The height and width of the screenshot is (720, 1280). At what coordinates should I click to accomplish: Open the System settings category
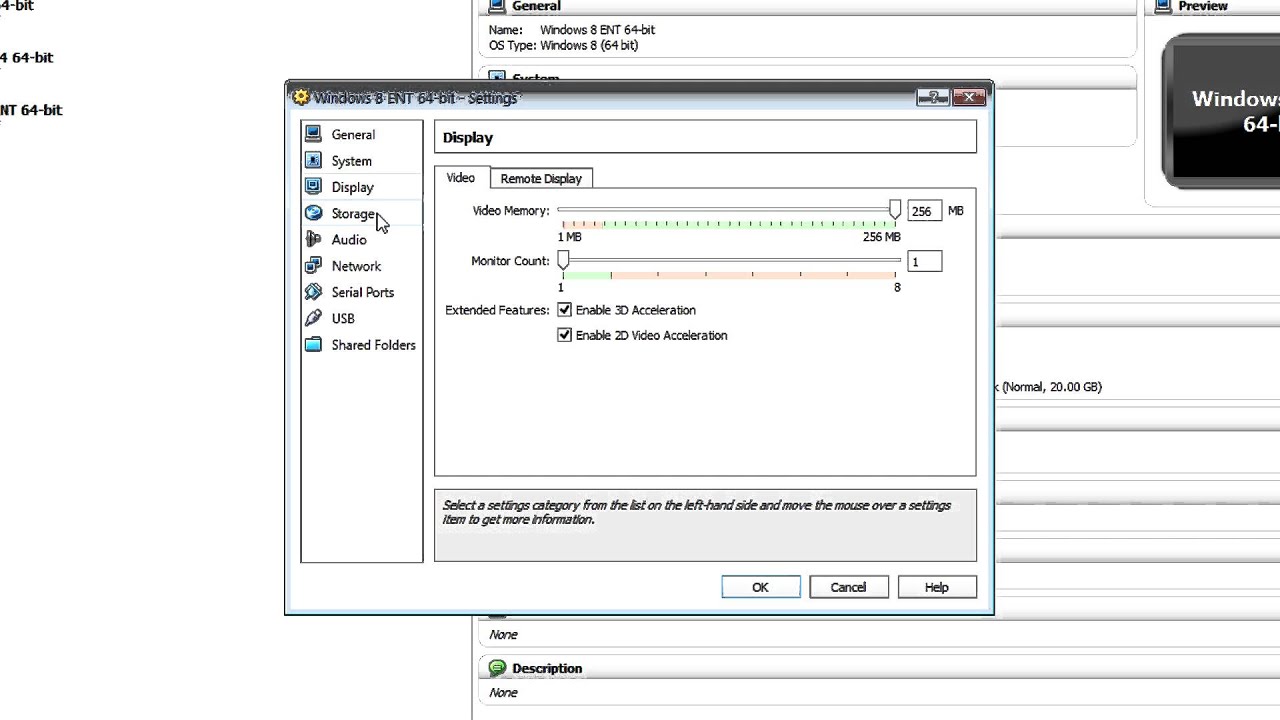coord(351,161)
